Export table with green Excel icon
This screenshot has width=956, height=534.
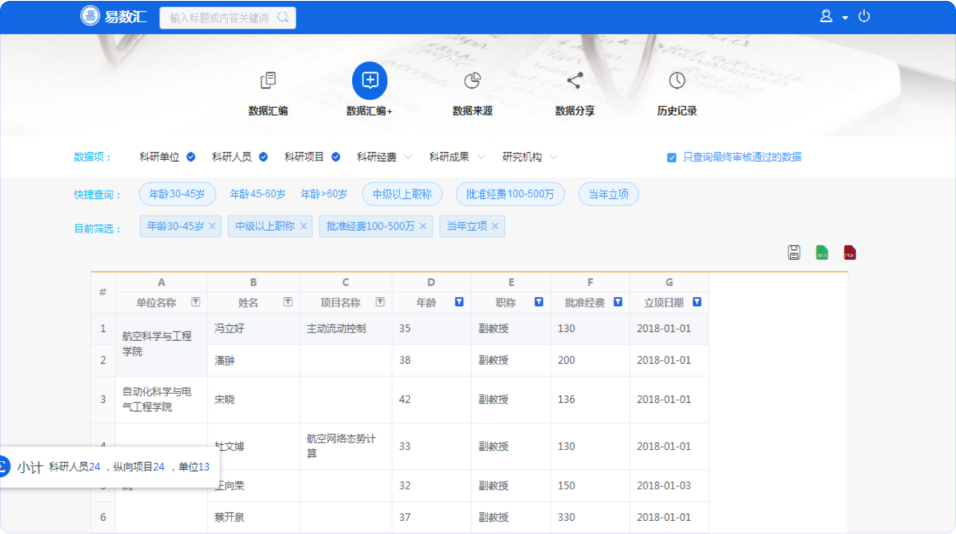[822, 252]
